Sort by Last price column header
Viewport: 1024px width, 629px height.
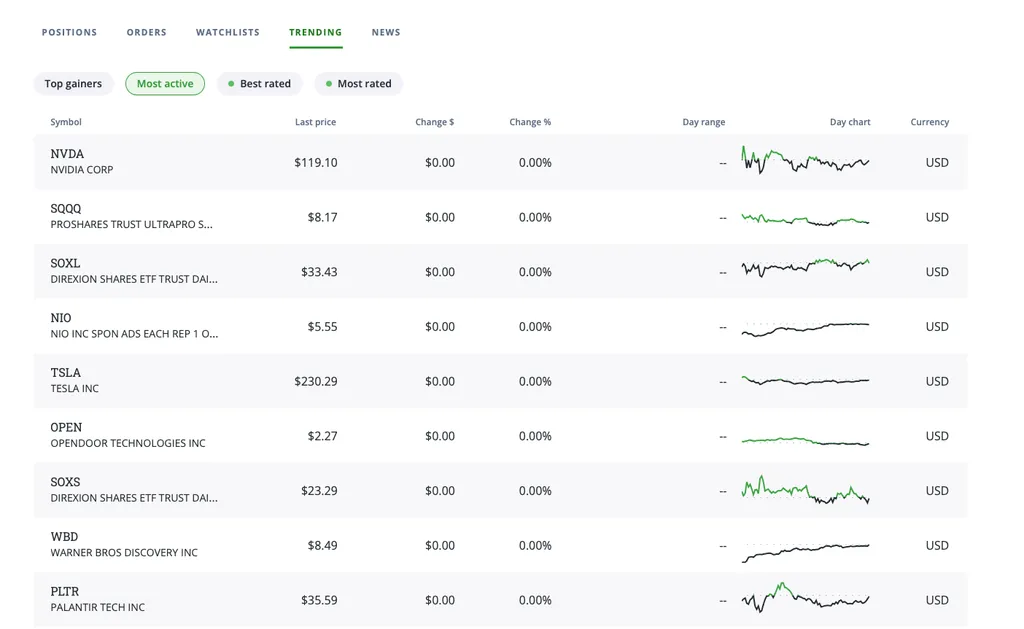(x=315, y=122)
